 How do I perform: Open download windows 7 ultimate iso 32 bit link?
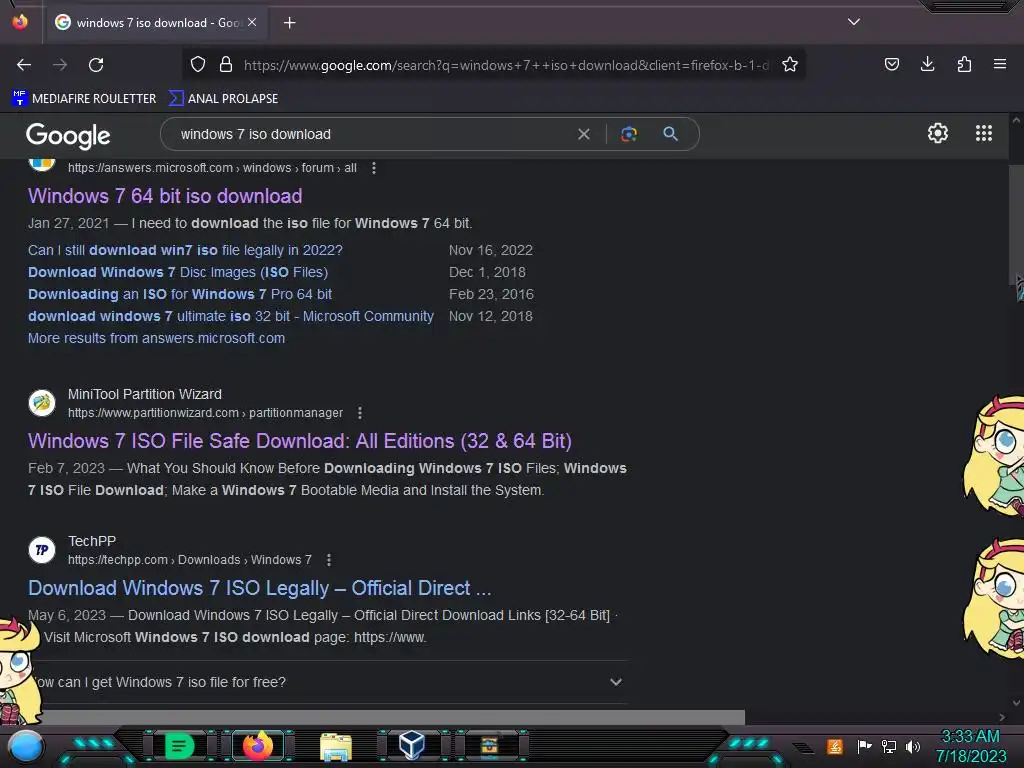(x=231, y=316)
